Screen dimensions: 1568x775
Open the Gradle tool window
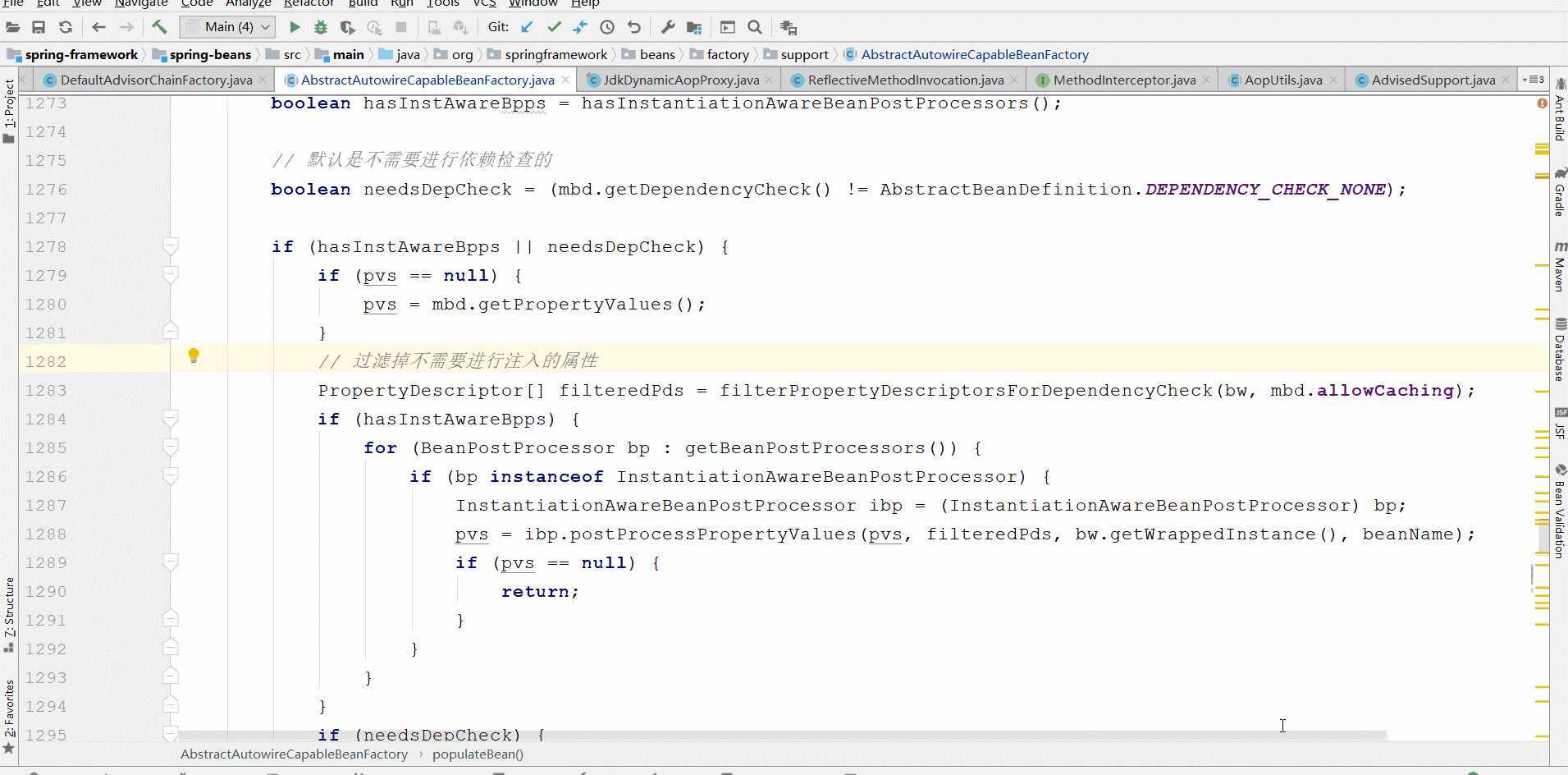(x=1560, y=193)
